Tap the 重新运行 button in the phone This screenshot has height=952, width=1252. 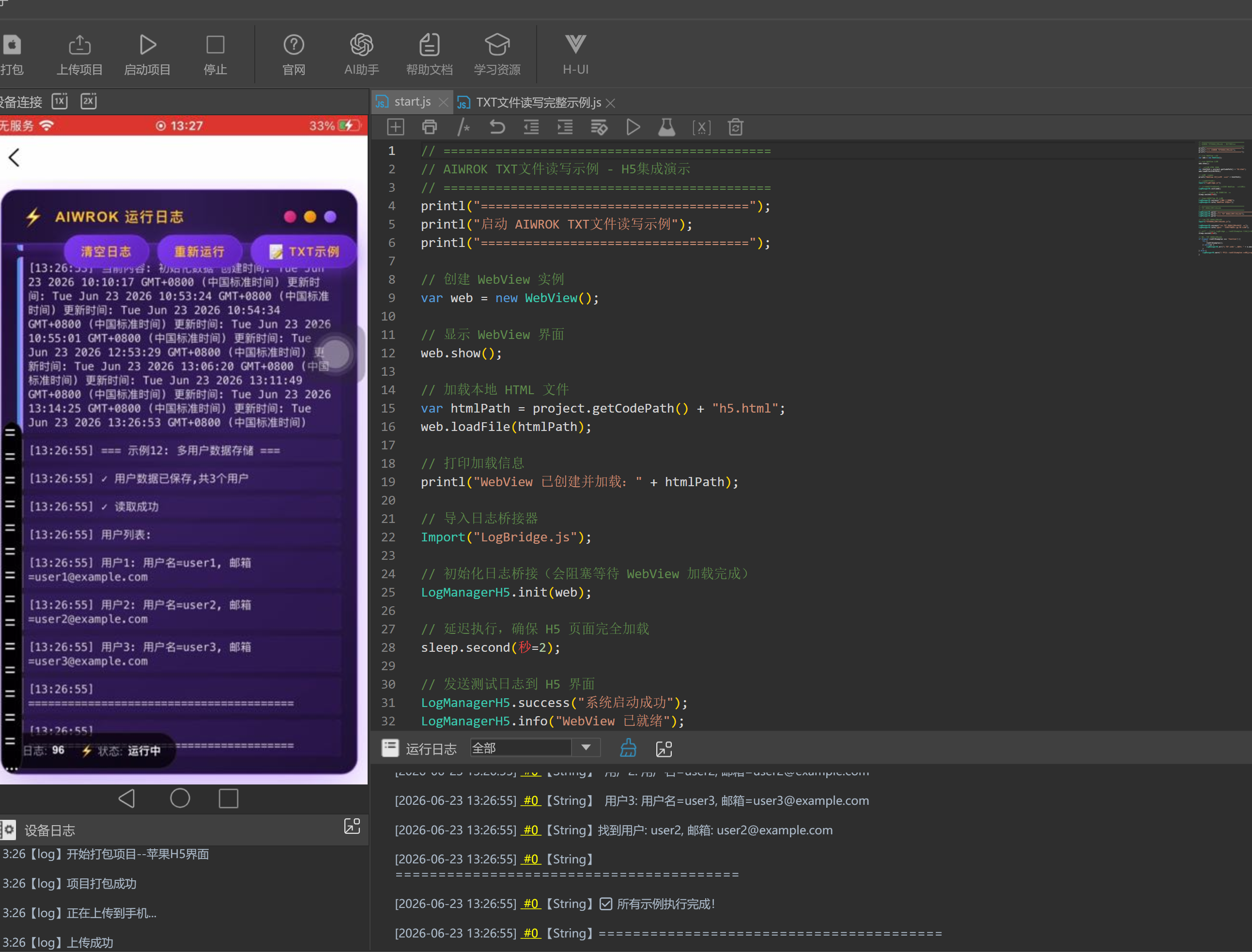coord(199,251)
